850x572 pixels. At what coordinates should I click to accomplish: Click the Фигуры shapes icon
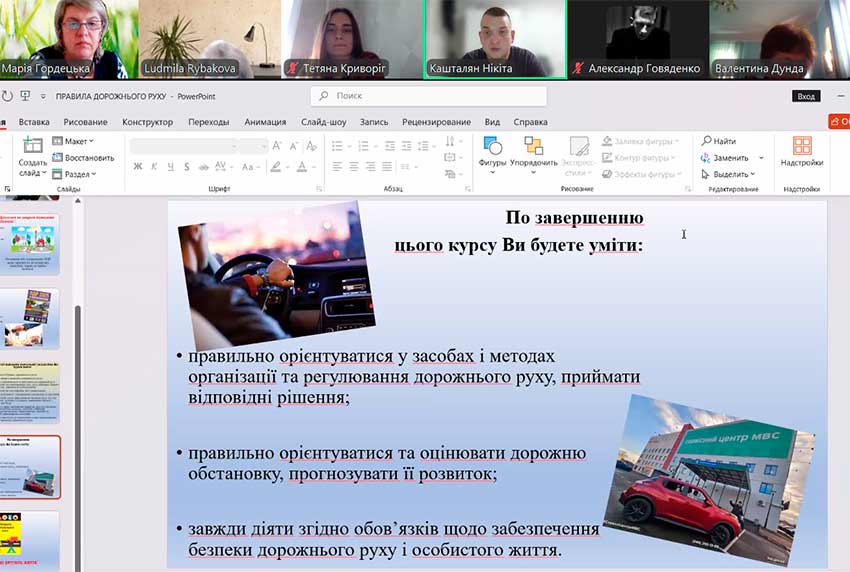coord(492,150)
